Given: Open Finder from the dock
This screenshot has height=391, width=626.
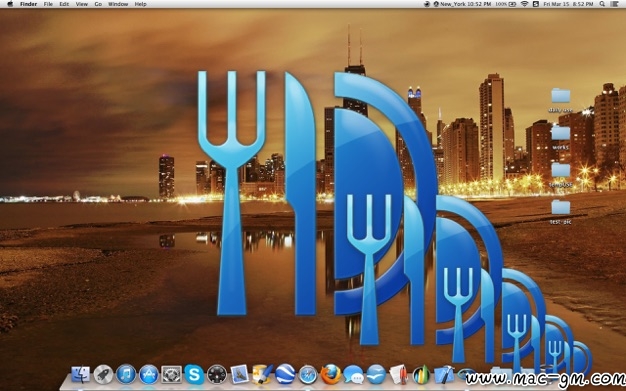Looking at the screenshot, I should click(x=80, y=375).
